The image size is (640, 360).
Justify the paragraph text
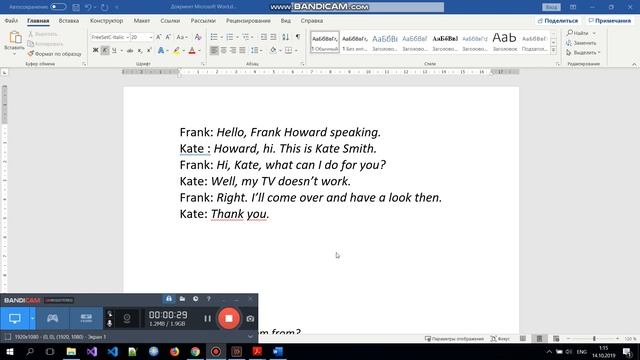[x=242, y=50]
